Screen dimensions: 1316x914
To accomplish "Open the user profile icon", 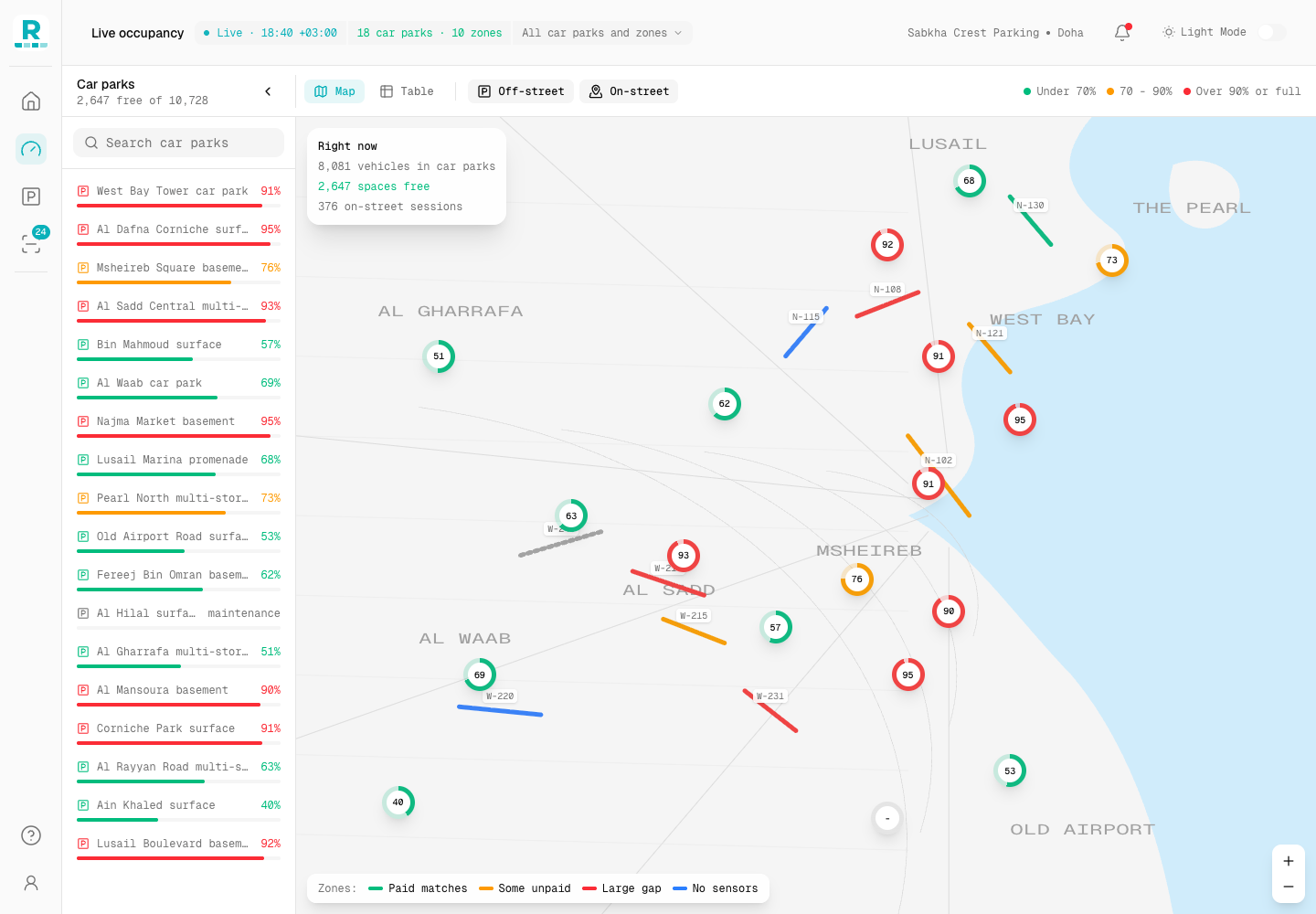I will (x=31, y=883).
